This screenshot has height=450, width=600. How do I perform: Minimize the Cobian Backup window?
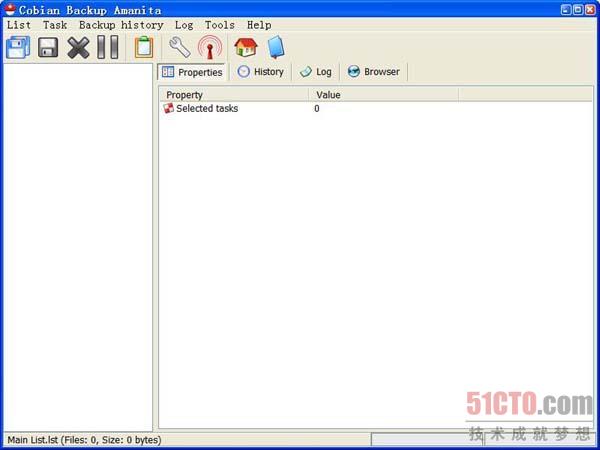566,10
